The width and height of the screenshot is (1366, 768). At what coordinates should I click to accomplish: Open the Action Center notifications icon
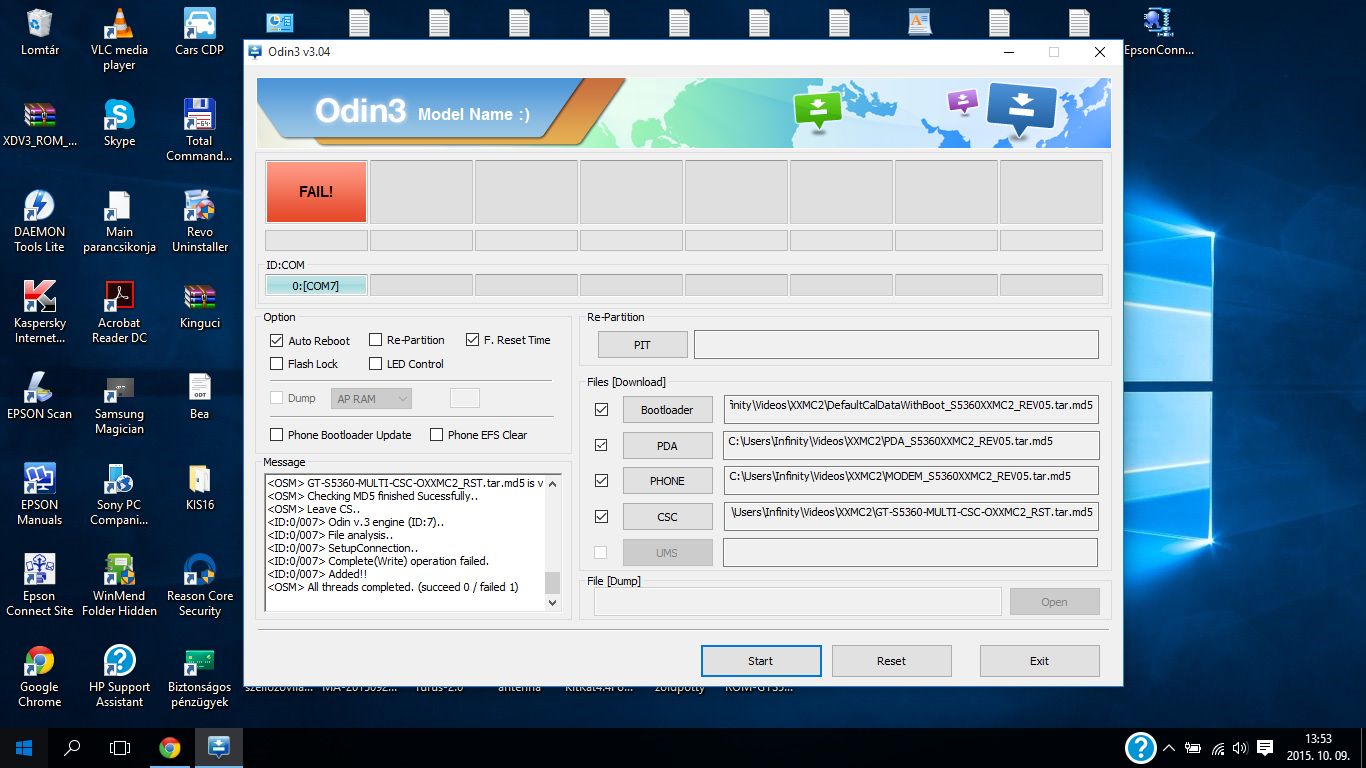(1265, 747)
